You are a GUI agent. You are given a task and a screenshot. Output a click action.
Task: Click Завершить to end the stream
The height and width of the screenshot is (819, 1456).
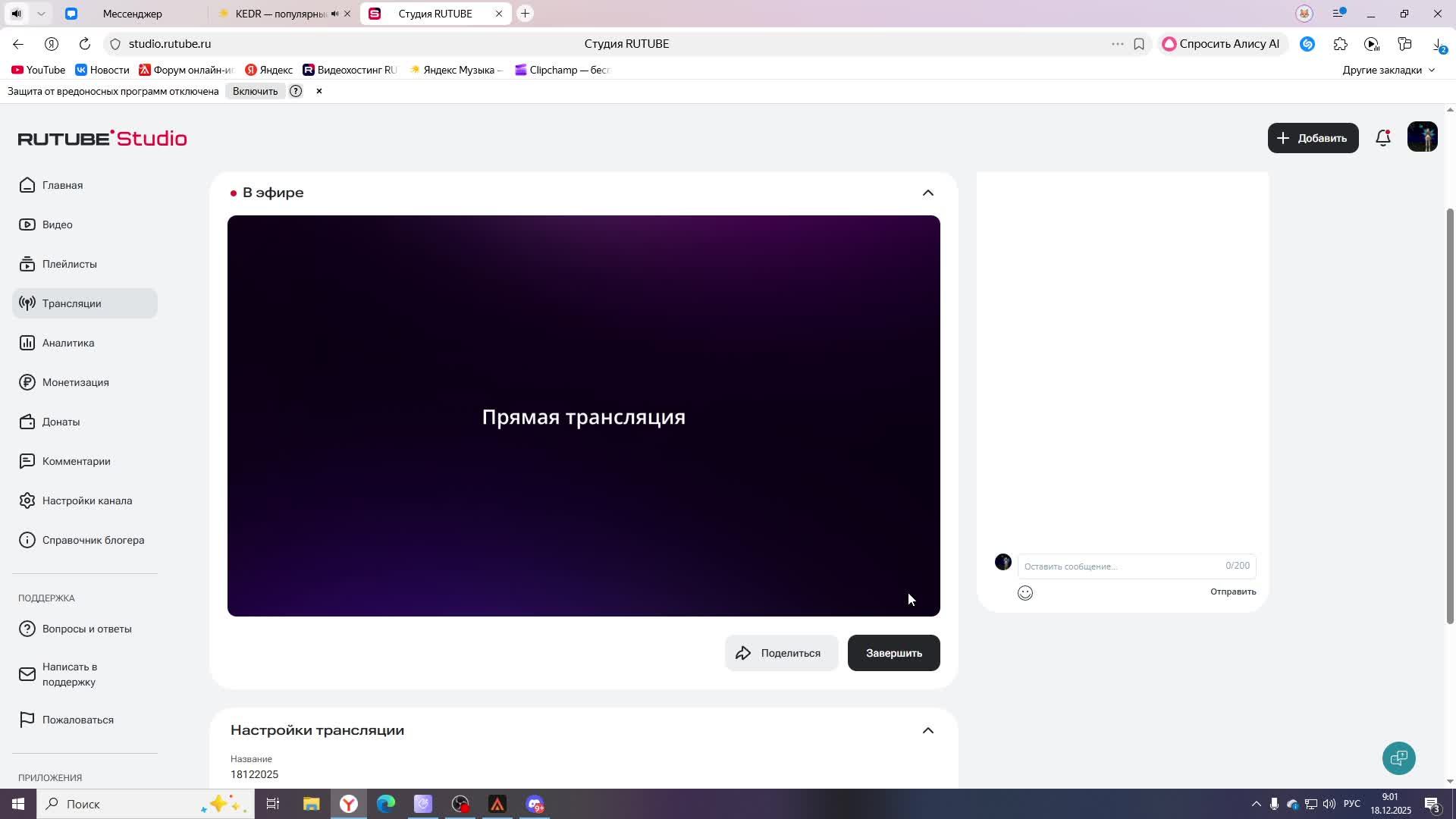point(893,653)
